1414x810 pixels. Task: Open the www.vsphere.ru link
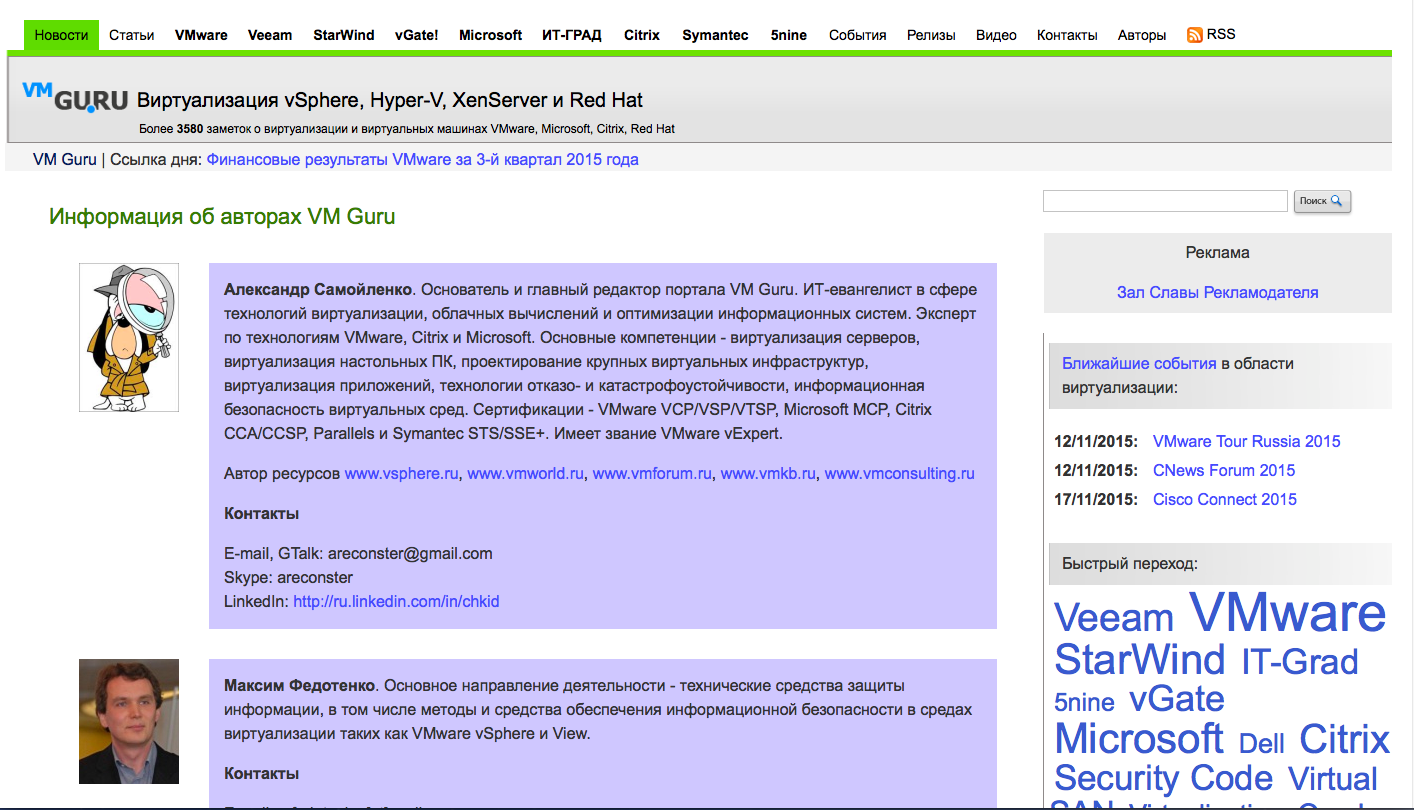click(x=401, y=473)
